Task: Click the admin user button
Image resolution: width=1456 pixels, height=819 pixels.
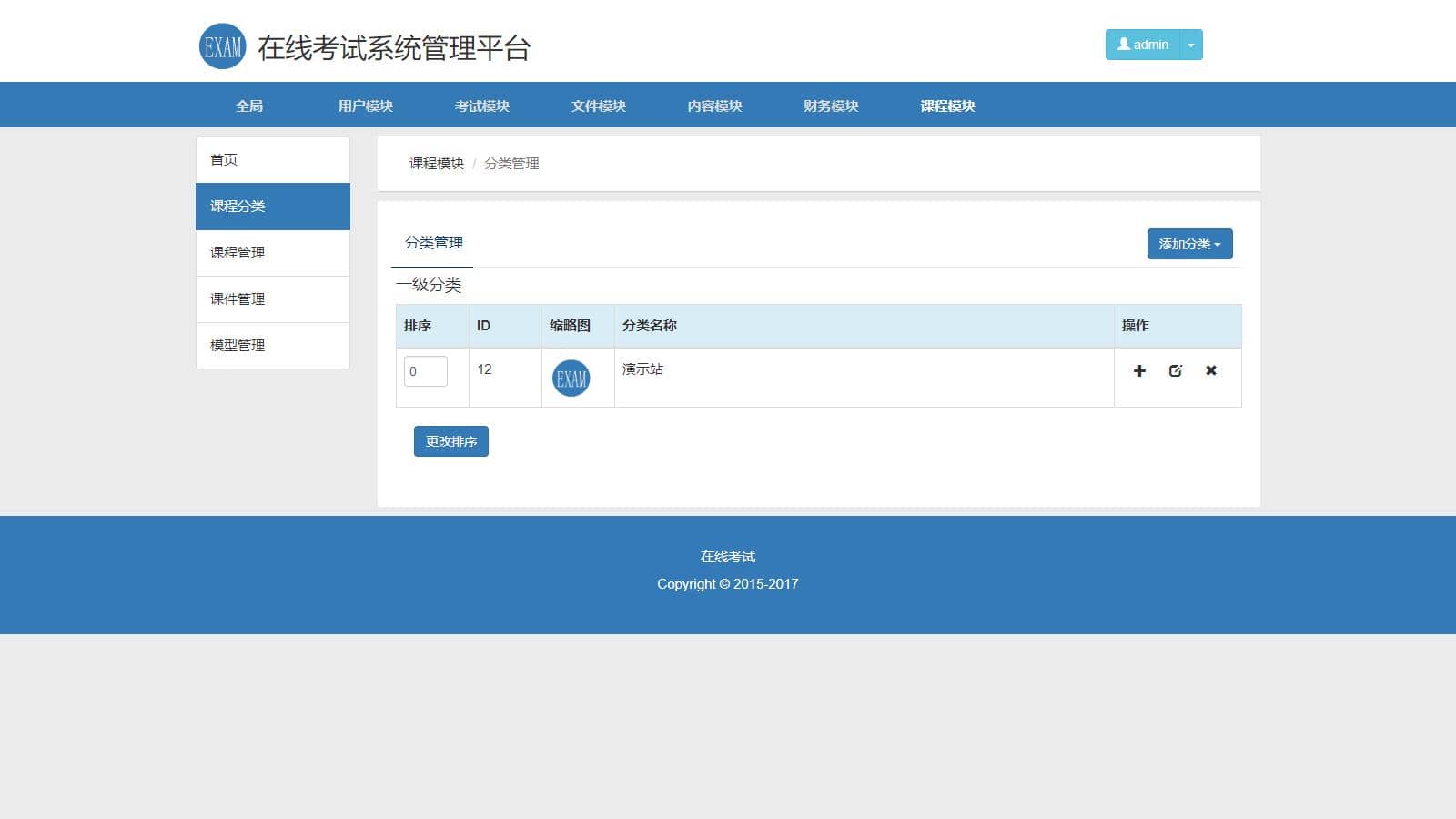Action: (1142, 45)
